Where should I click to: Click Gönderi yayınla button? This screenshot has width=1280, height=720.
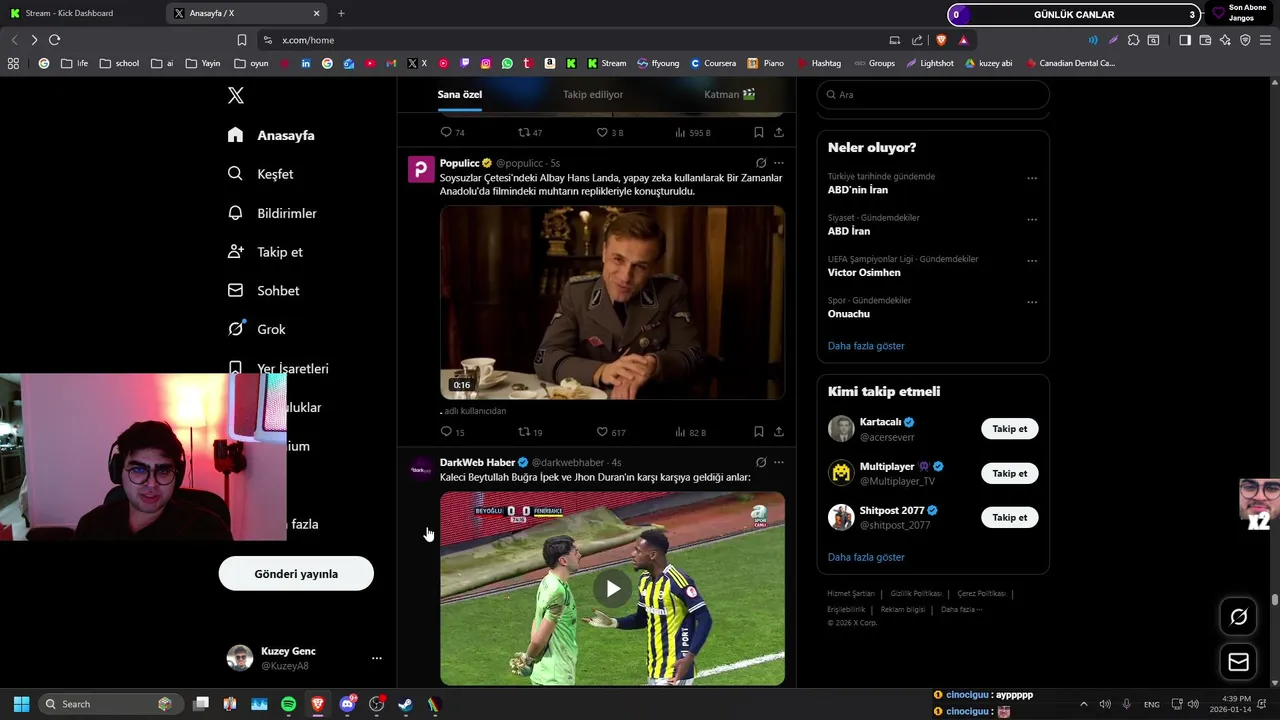296,574
